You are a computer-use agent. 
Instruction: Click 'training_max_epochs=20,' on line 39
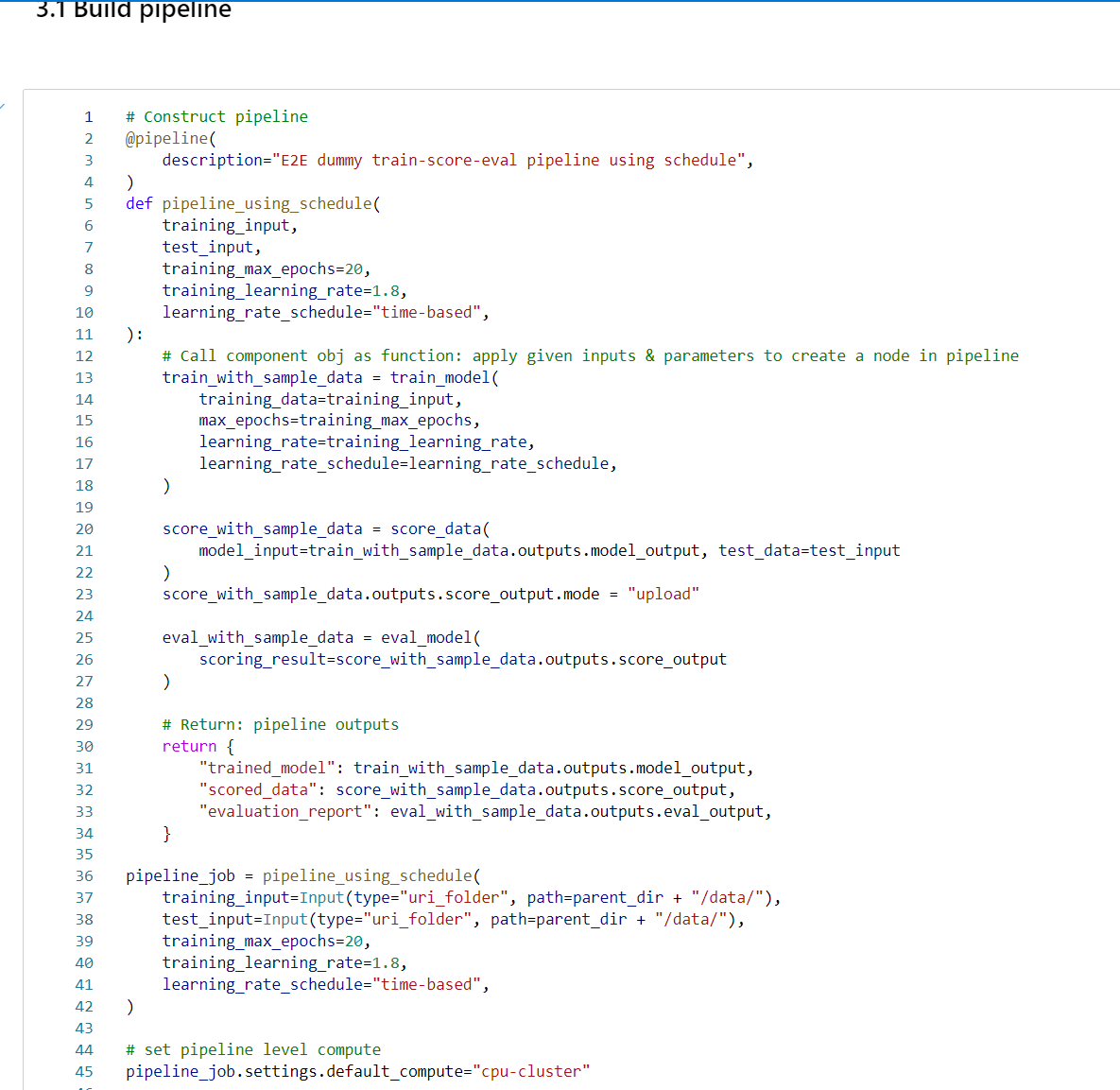266,942
